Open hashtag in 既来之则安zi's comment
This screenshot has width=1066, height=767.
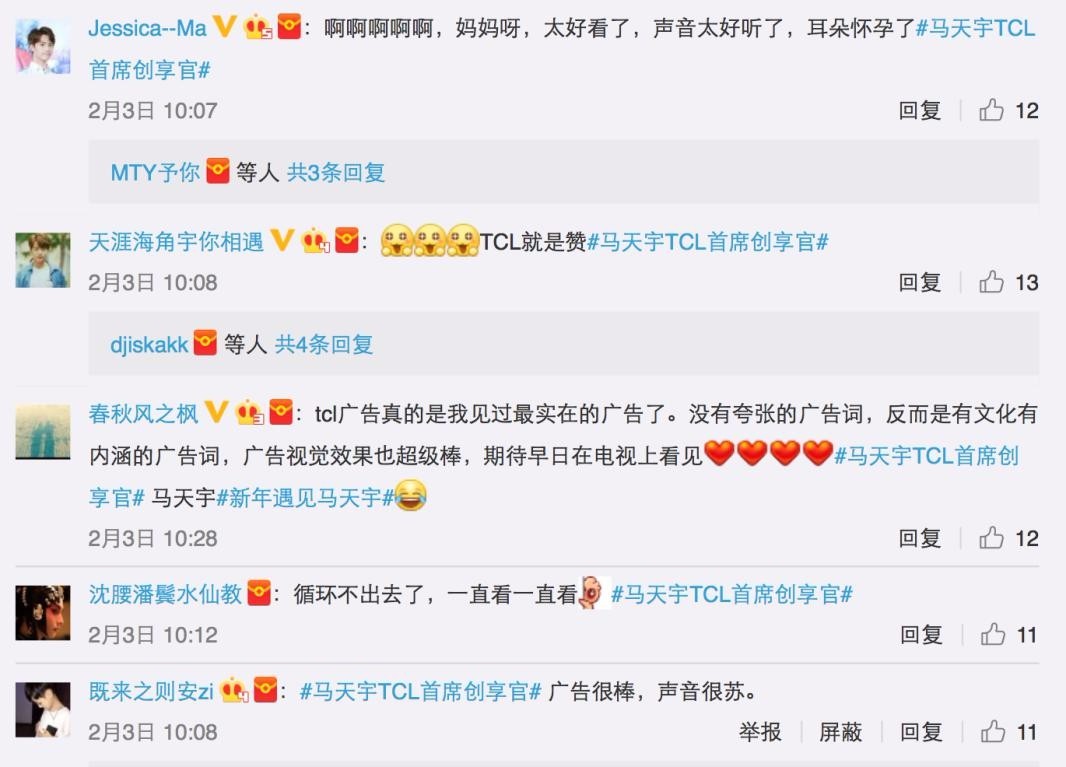(x=420, y=692)
